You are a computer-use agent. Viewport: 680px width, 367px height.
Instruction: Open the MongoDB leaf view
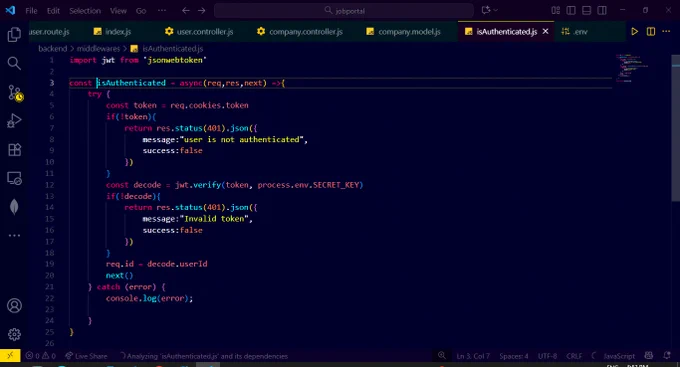click(x=14, y=207)
